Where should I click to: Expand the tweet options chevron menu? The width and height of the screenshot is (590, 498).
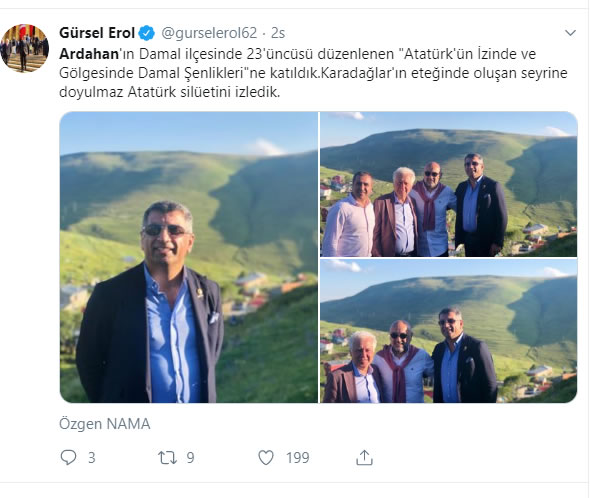(x=570, y=33)
